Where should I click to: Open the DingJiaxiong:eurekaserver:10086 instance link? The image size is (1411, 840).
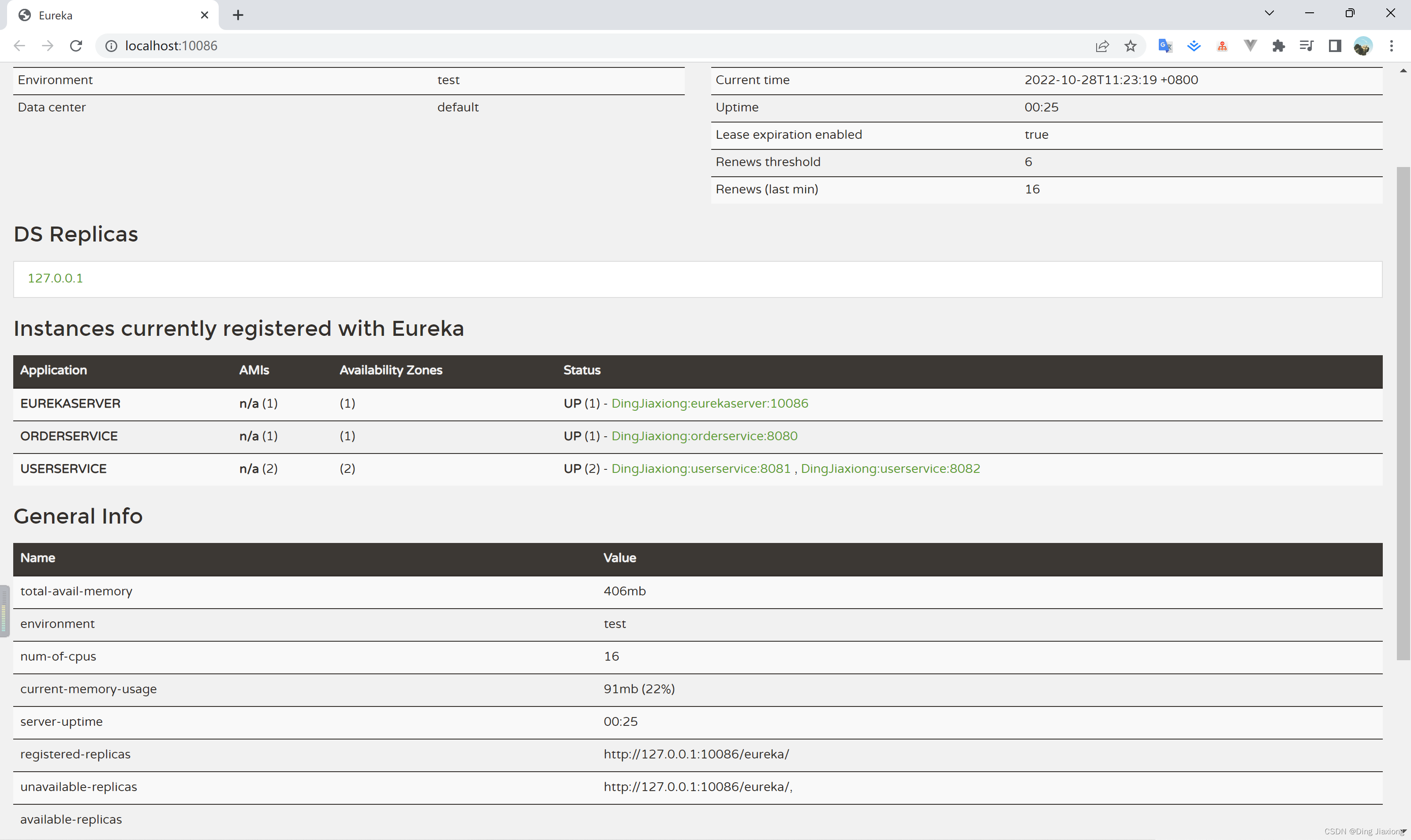(x=709, y=403)
